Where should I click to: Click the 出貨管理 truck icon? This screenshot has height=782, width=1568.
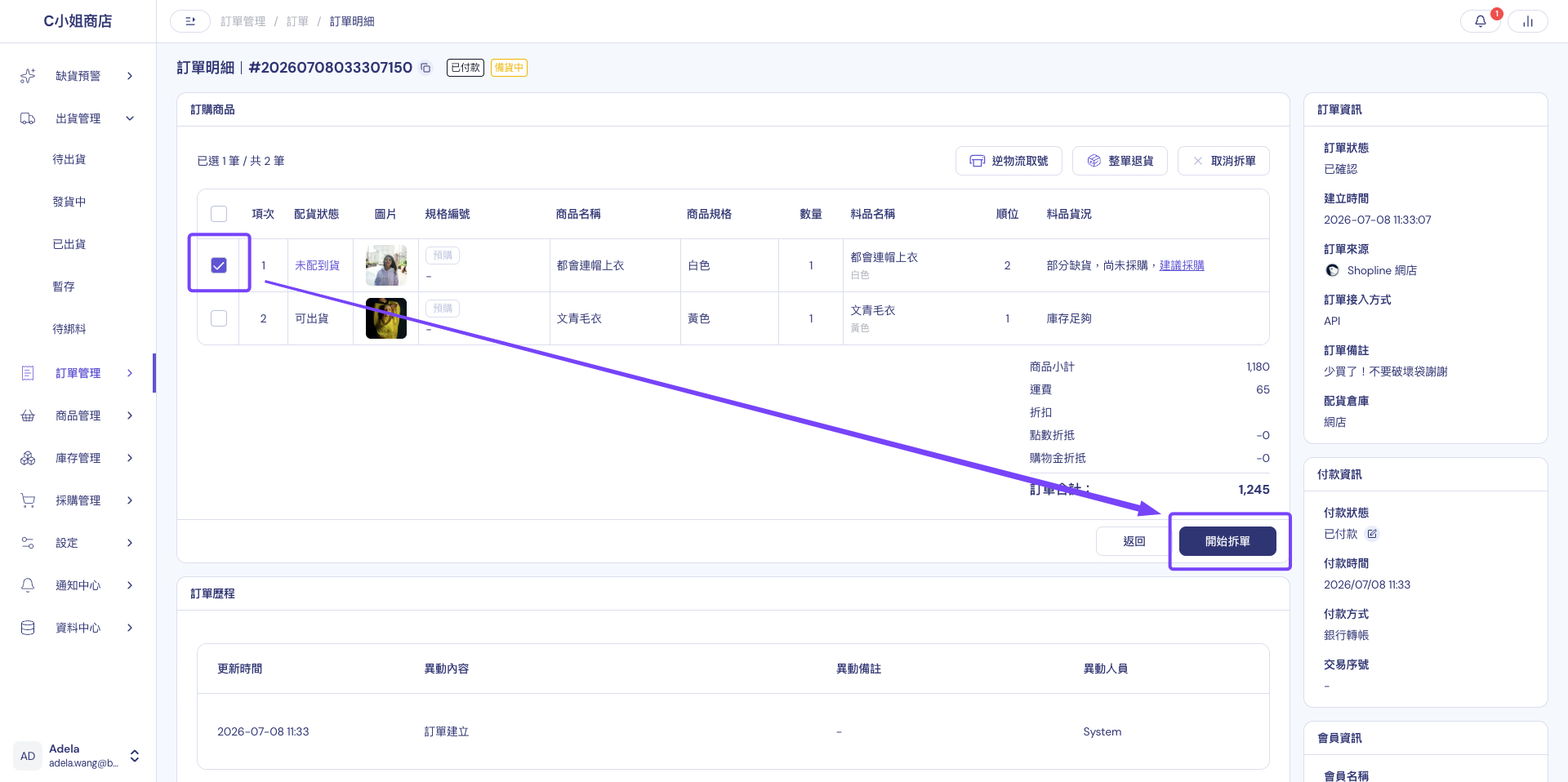click(28, 118)
